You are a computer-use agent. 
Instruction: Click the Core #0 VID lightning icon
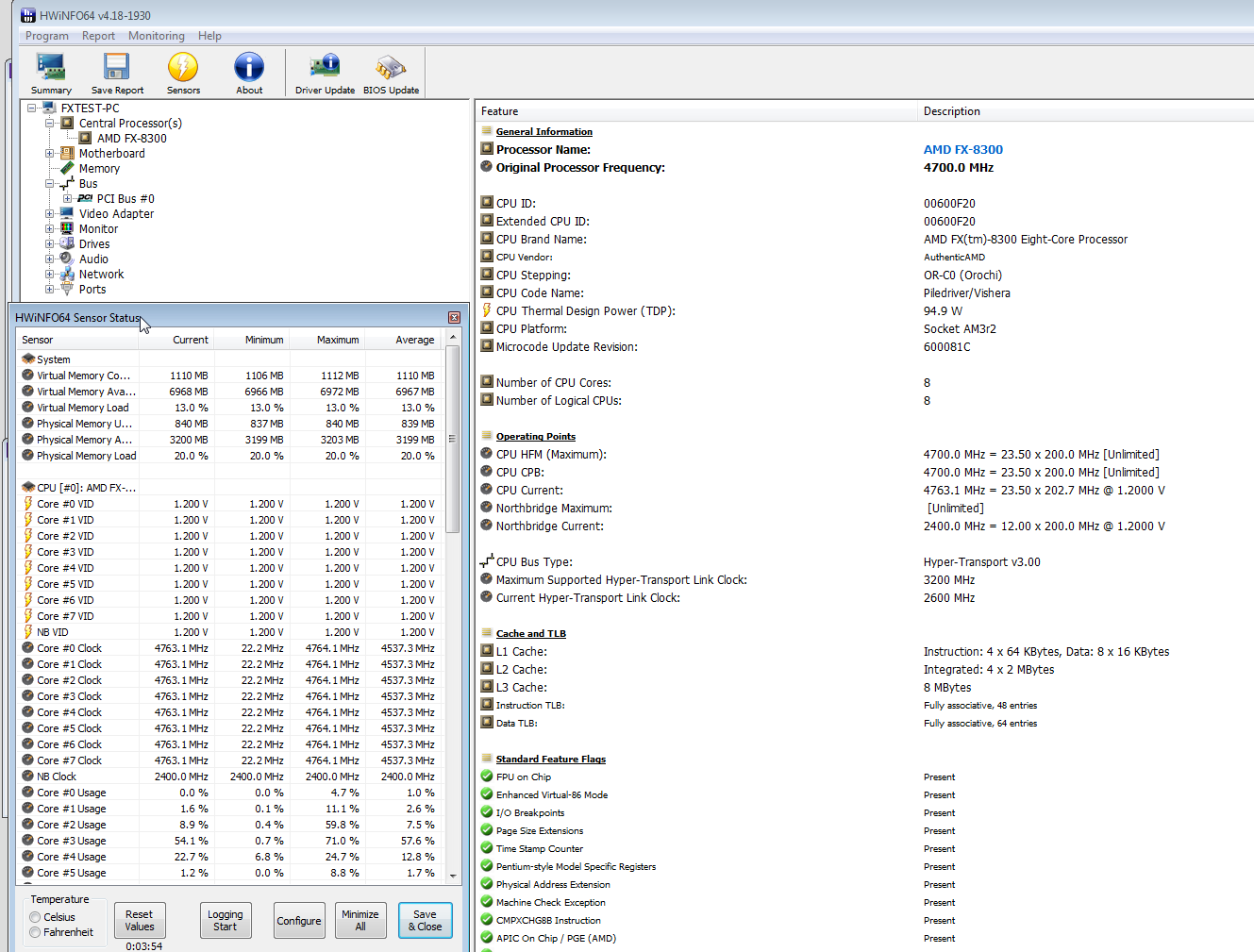click(28, 504)
